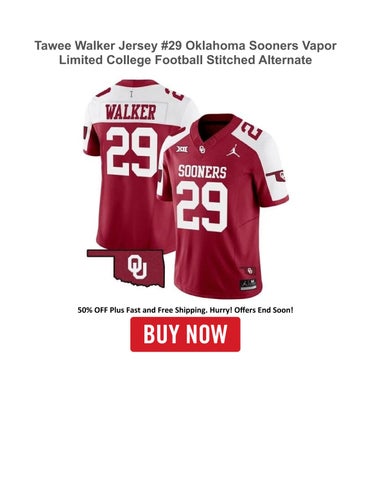
Task: Click the SOONERS wordmark on front jersey
Action: pos(202,172)
